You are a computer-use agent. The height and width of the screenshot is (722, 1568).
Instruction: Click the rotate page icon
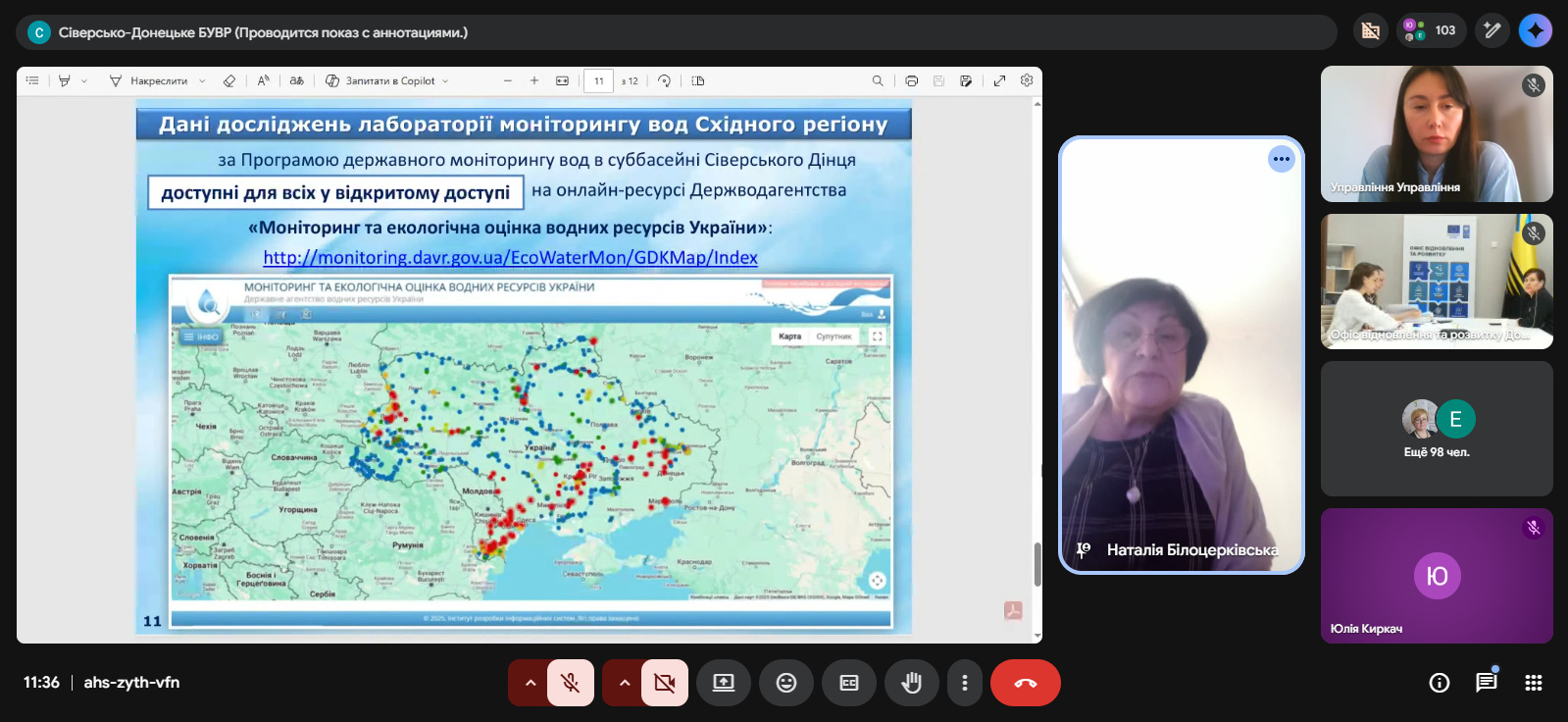664,81
